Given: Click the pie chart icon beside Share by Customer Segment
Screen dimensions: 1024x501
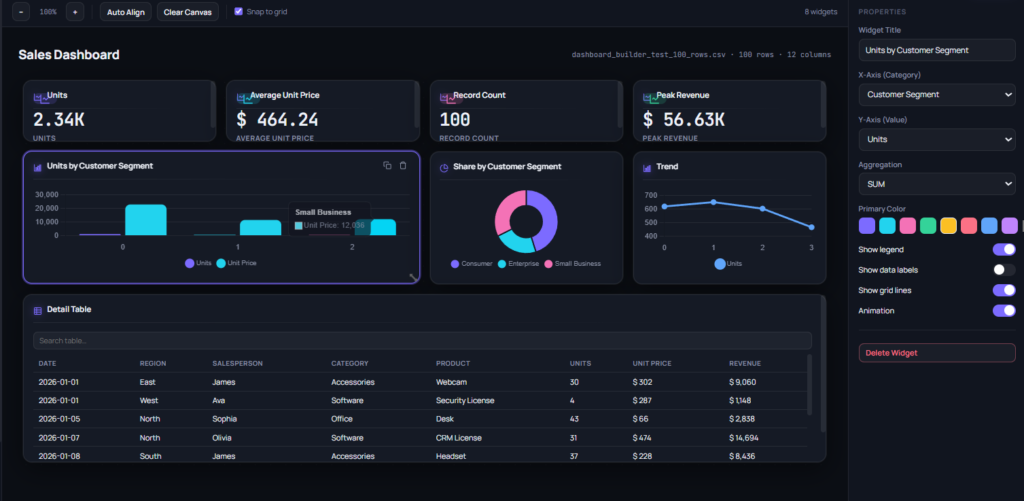Looking at the screenshot, I should 444,167.
